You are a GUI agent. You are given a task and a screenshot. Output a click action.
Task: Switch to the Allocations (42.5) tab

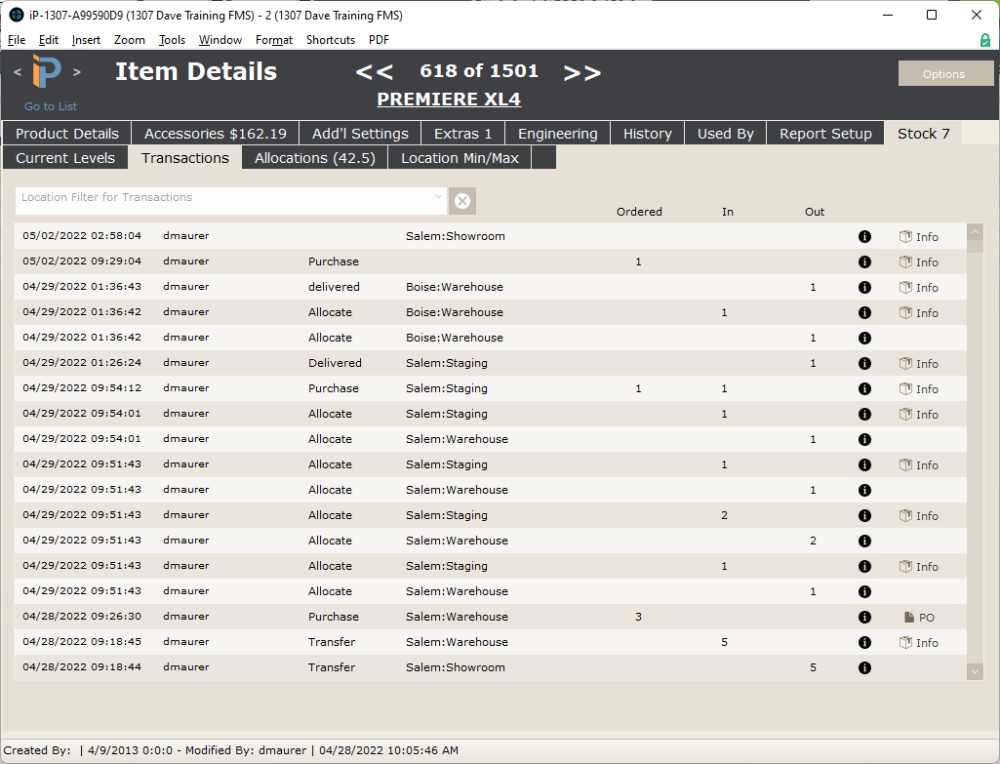point(313,157)
